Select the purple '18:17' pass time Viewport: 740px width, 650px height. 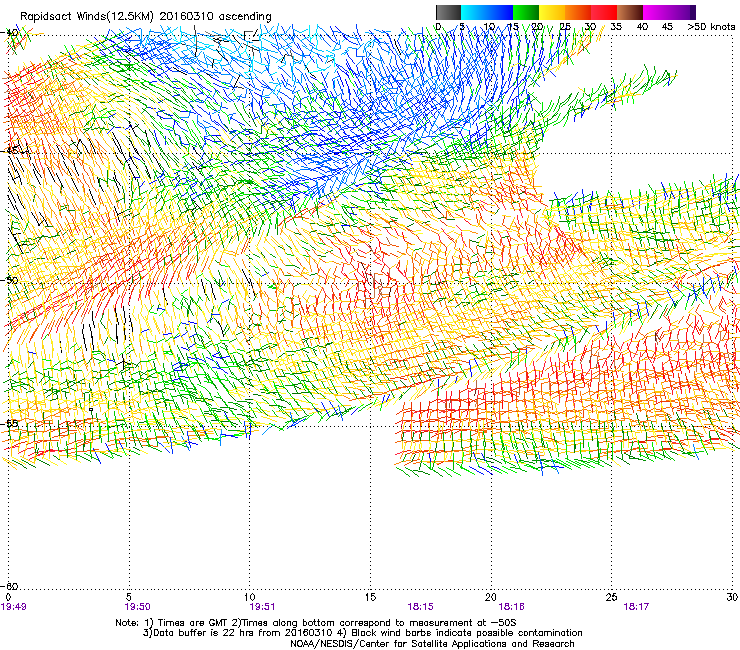click(x=636, y=607)
